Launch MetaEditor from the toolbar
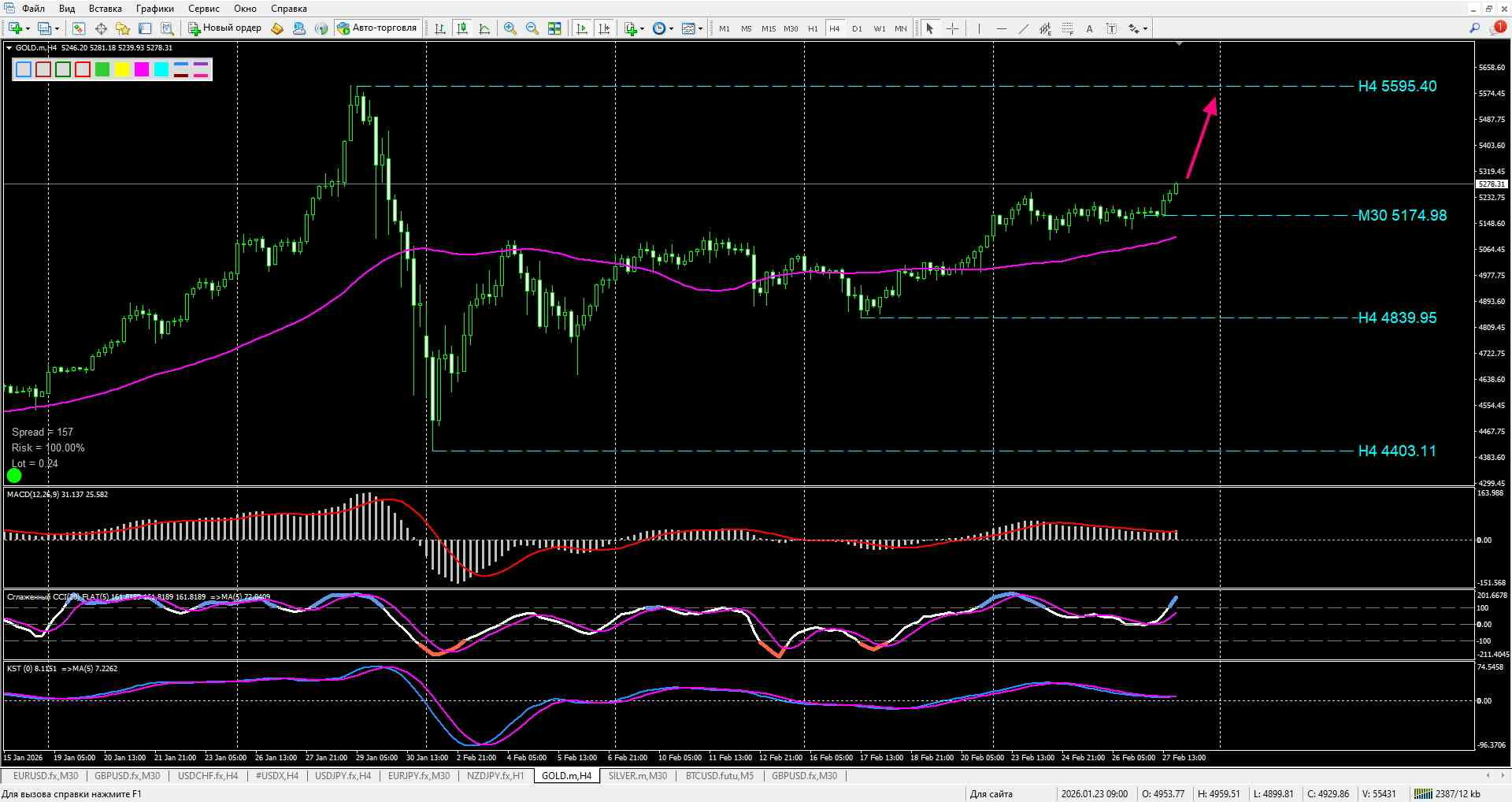The image size is (1512, 802). click(x=276, y=28)
